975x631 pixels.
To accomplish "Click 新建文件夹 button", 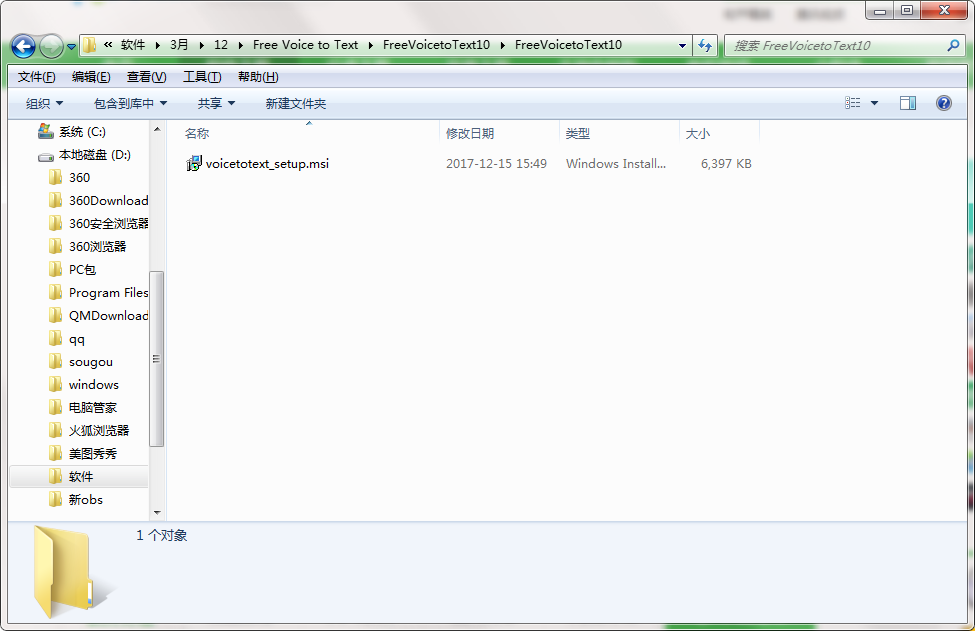I will pos(295,103).
